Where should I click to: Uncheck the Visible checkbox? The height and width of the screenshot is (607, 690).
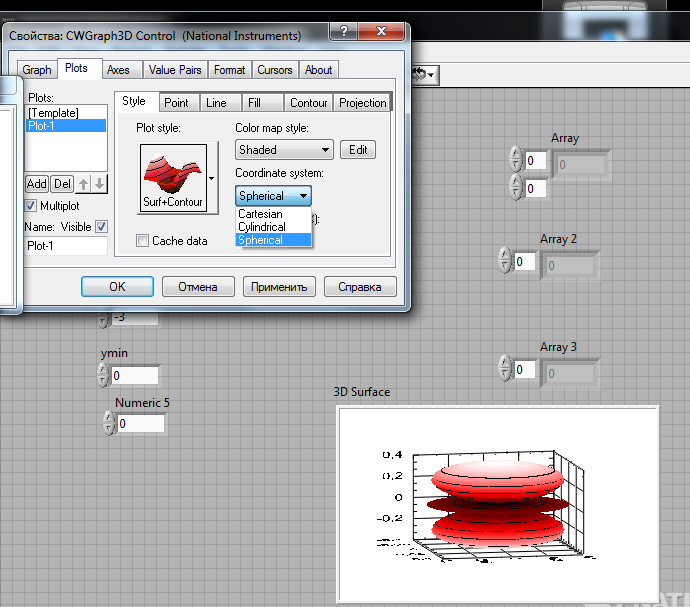[101, 227]
